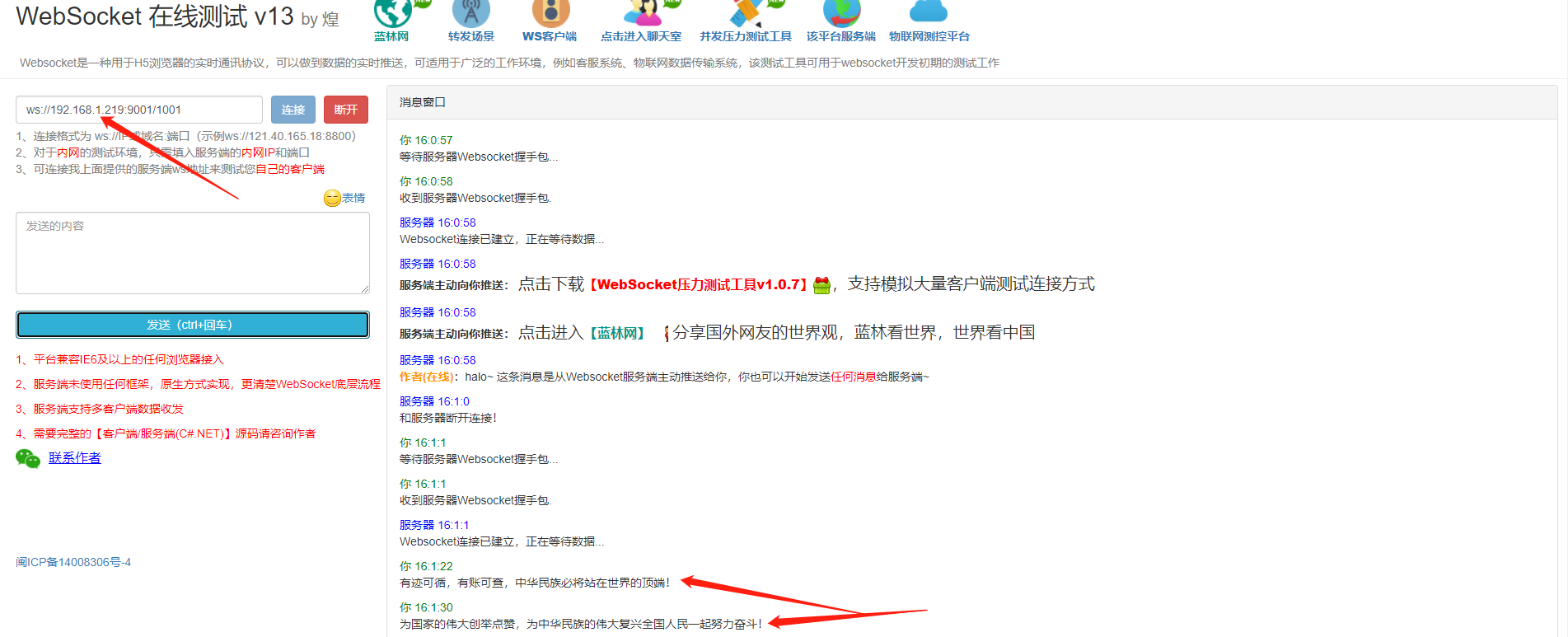Click the 并发压力测试工具 navigation label
This screenshot has width=1568, height=637.
746,36
